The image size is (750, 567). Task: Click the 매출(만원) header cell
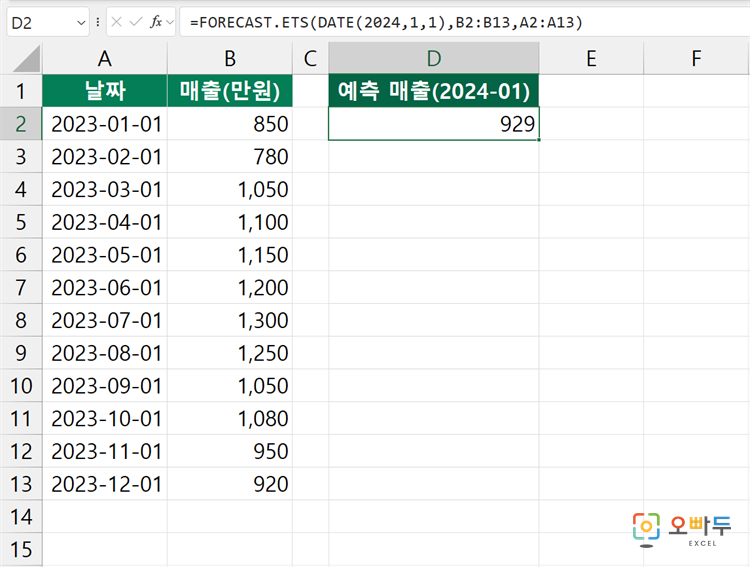tap(230, 91)
